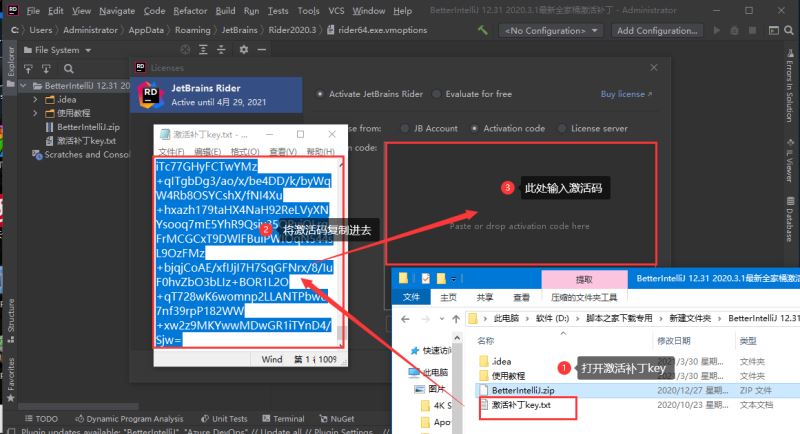
Task: Open the Database side panel
Action: (790, 218)
